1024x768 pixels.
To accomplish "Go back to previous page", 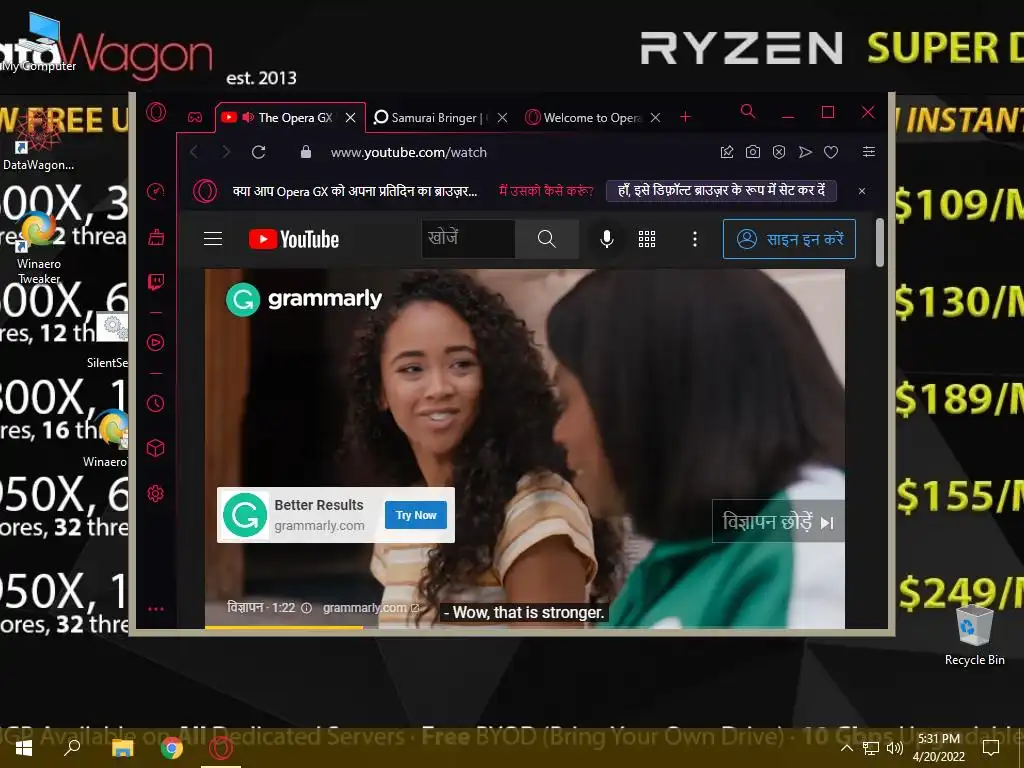I will 194,152.
